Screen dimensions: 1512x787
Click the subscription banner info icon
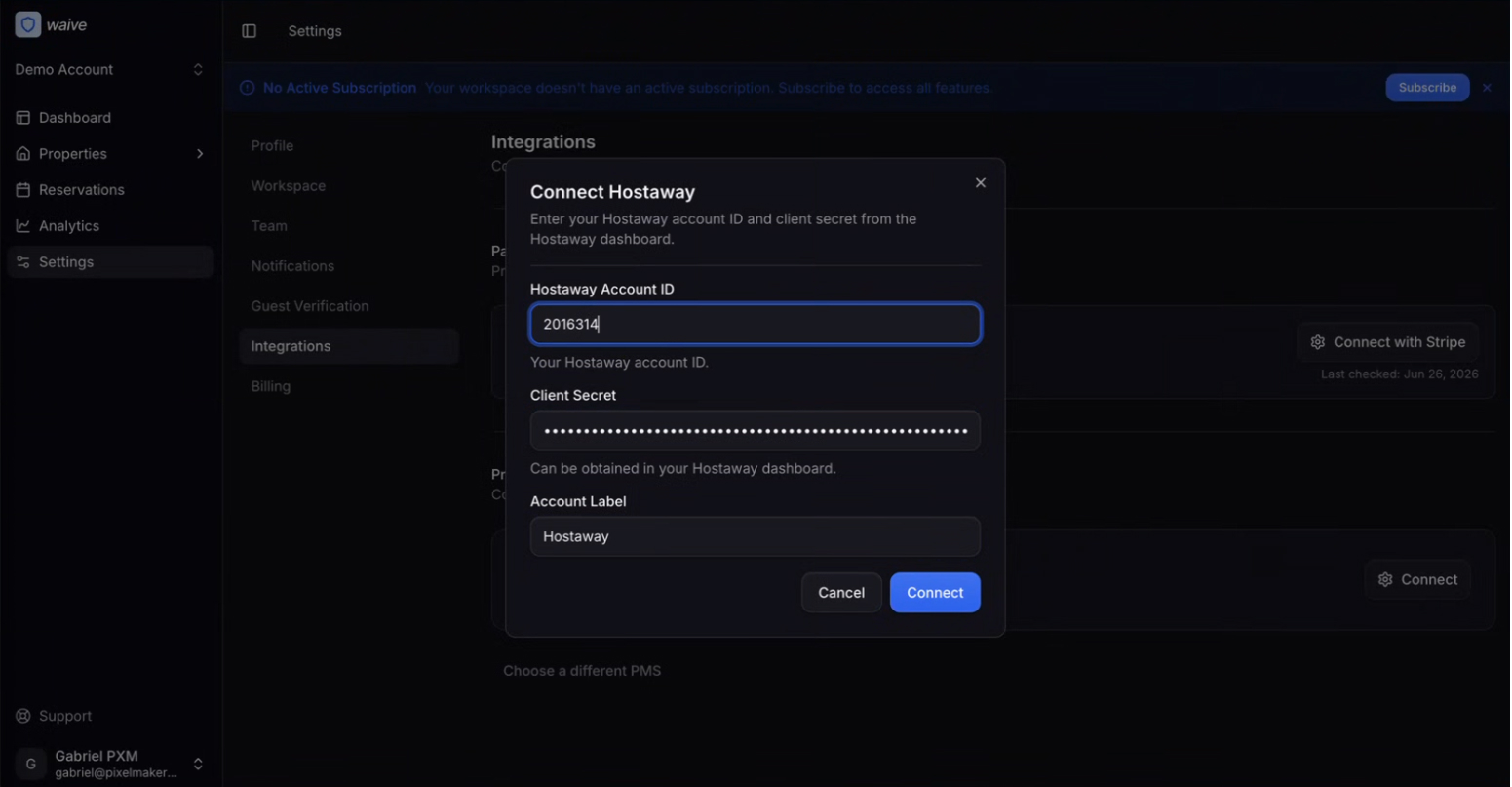tap(248, 88)
